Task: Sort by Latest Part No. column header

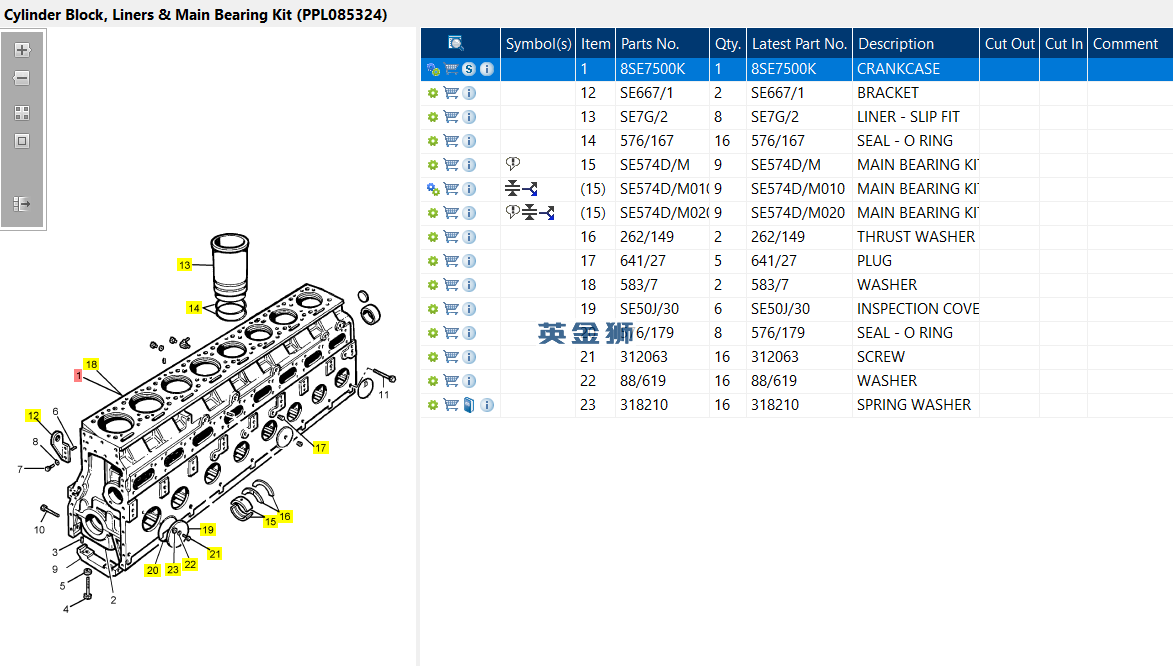Action: pyautogui.click(x=799, y=43)
